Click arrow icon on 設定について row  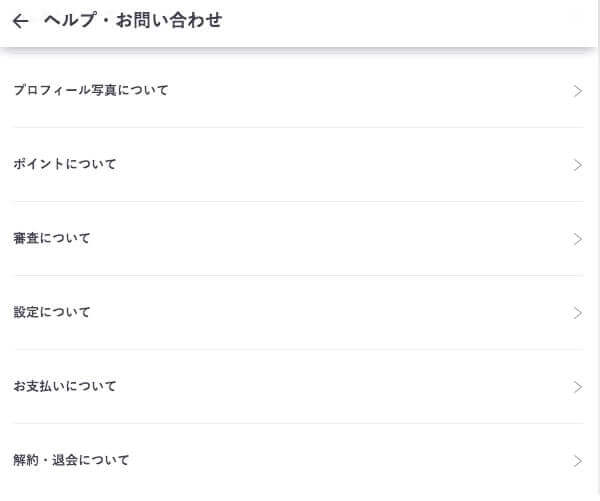[578, 313]
